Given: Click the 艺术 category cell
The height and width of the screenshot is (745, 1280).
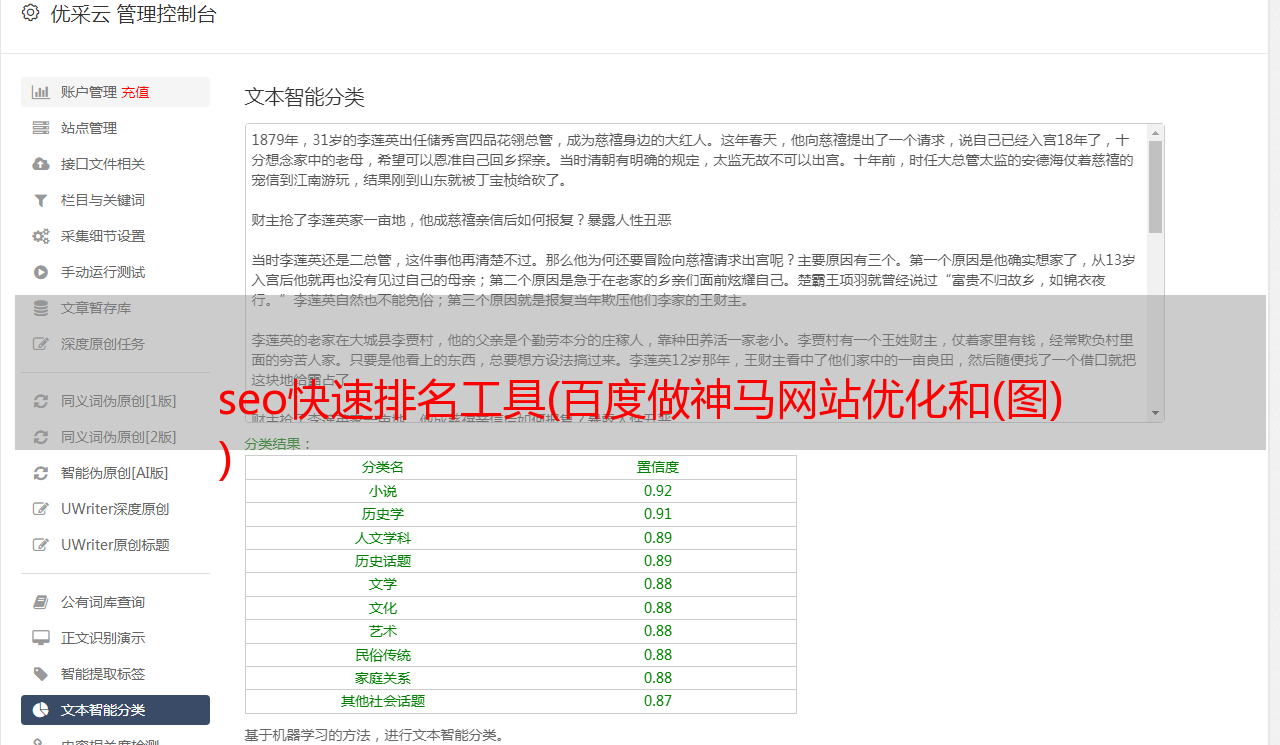Looking at the screenshot, I should pyautogui.click(x=383, y=631).
